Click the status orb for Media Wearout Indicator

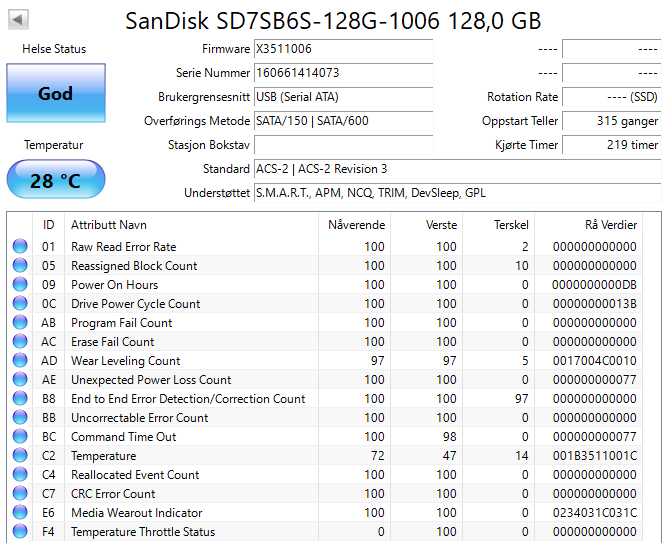pos(20,513)
